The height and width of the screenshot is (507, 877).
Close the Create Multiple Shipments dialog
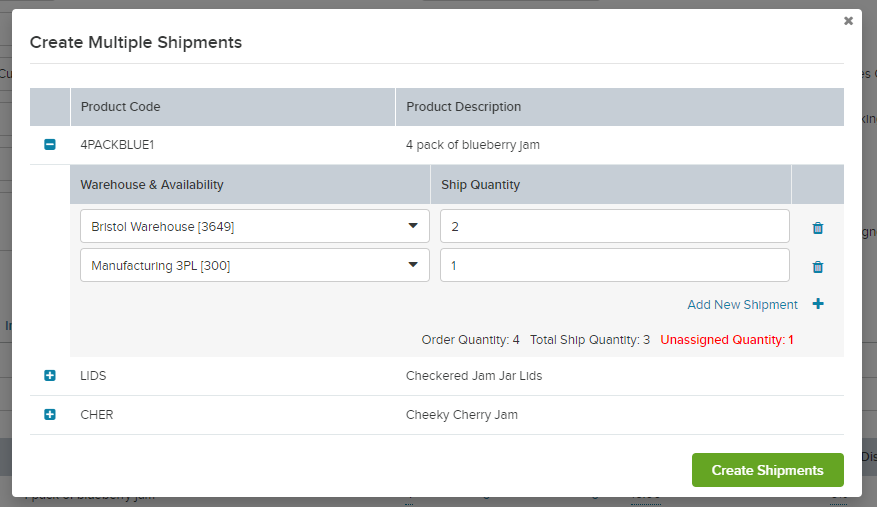(848, 21)
